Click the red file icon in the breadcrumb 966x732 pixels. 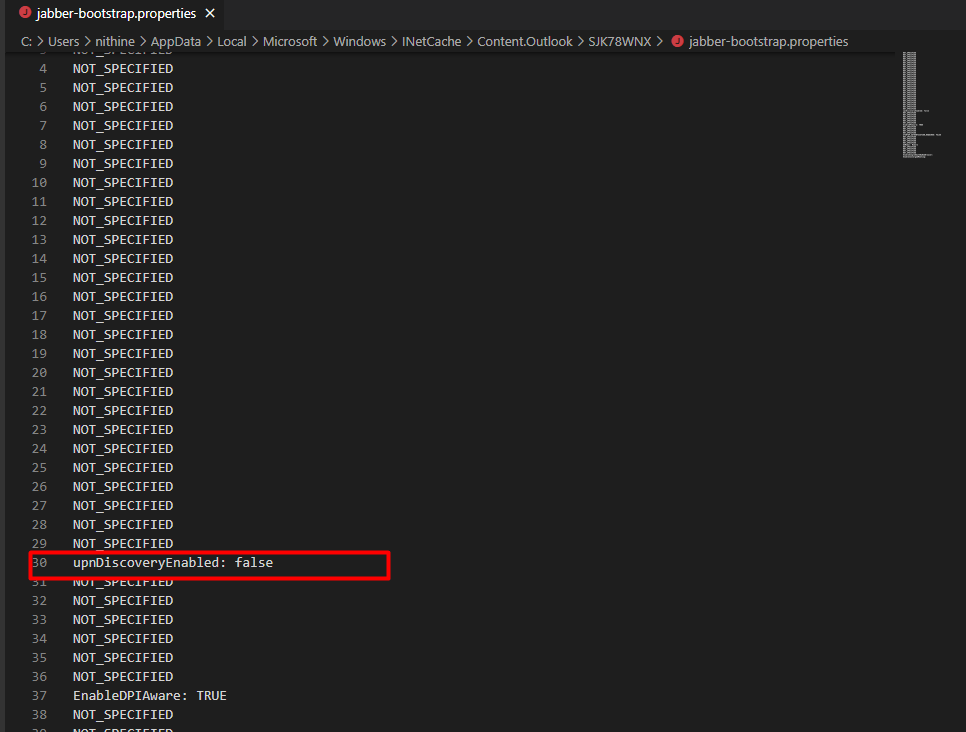point(677,41)
